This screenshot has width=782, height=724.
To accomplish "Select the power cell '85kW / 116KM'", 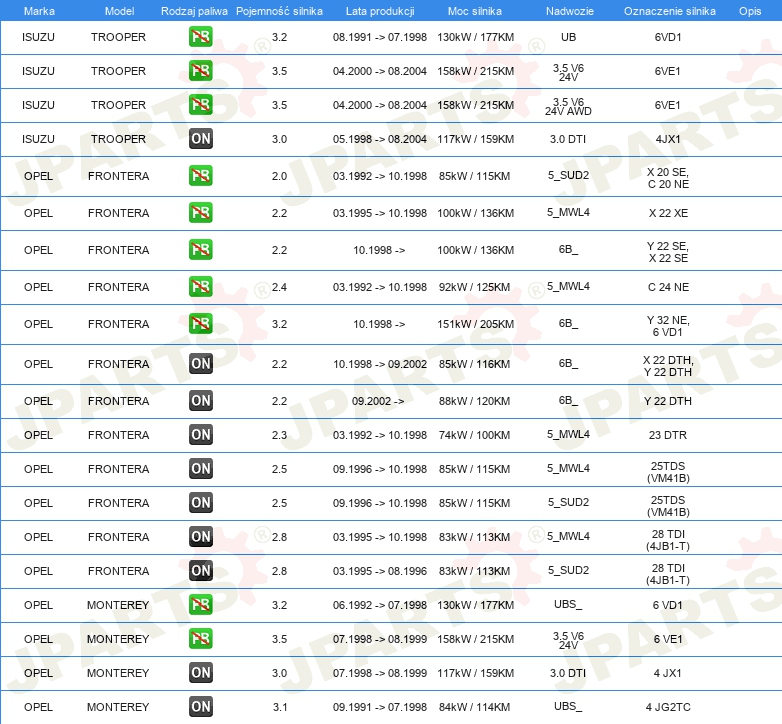I will [475, 364].
